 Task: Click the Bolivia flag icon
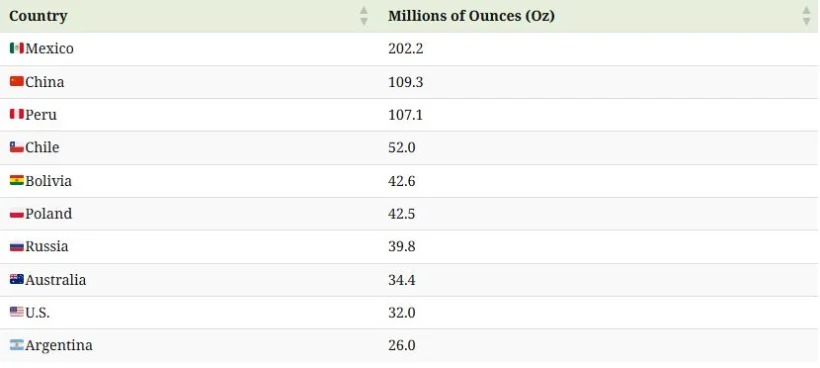point(17,181)
